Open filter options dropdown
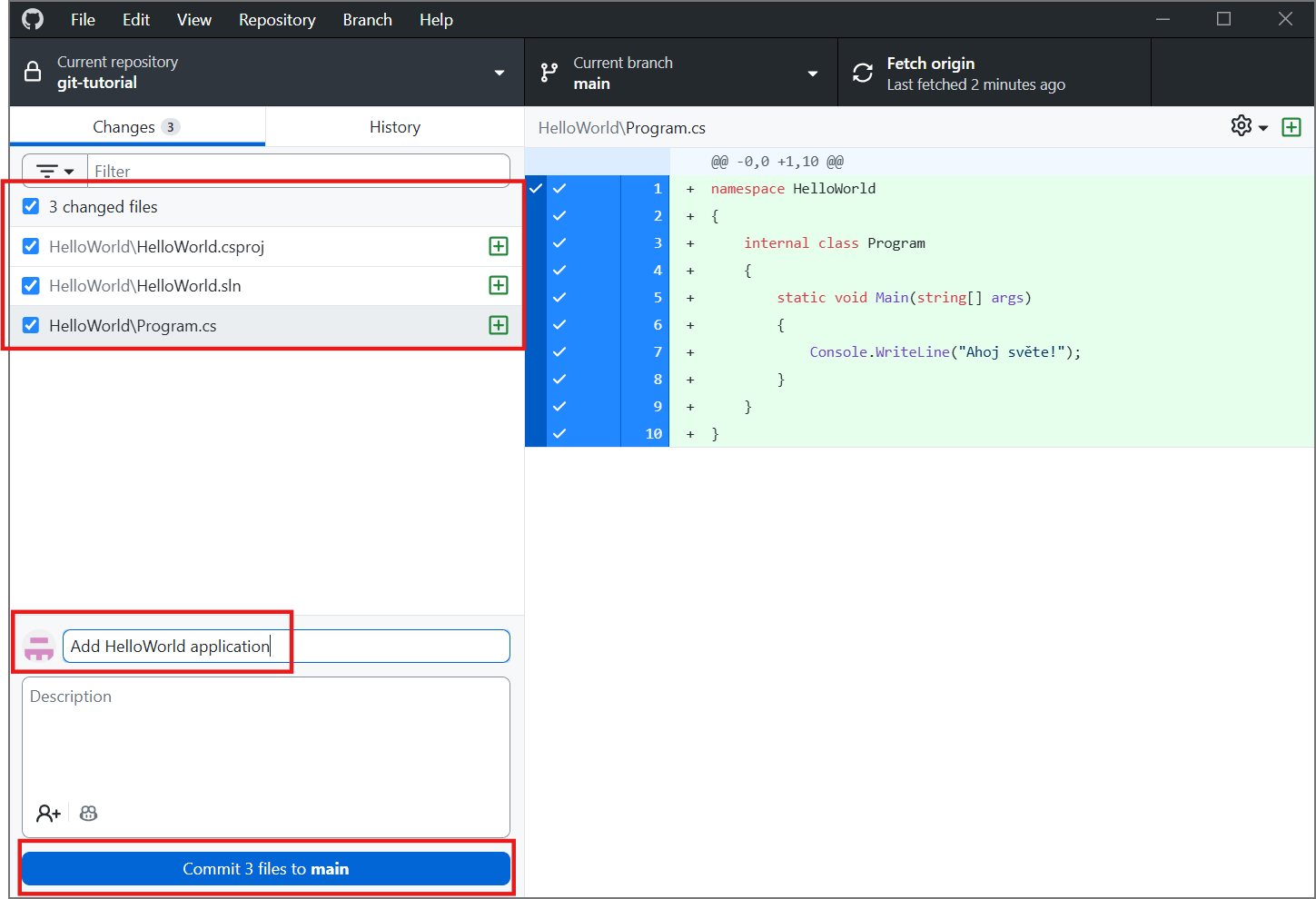The height and width of the screenshot is (899, 1316). point(54,171)
